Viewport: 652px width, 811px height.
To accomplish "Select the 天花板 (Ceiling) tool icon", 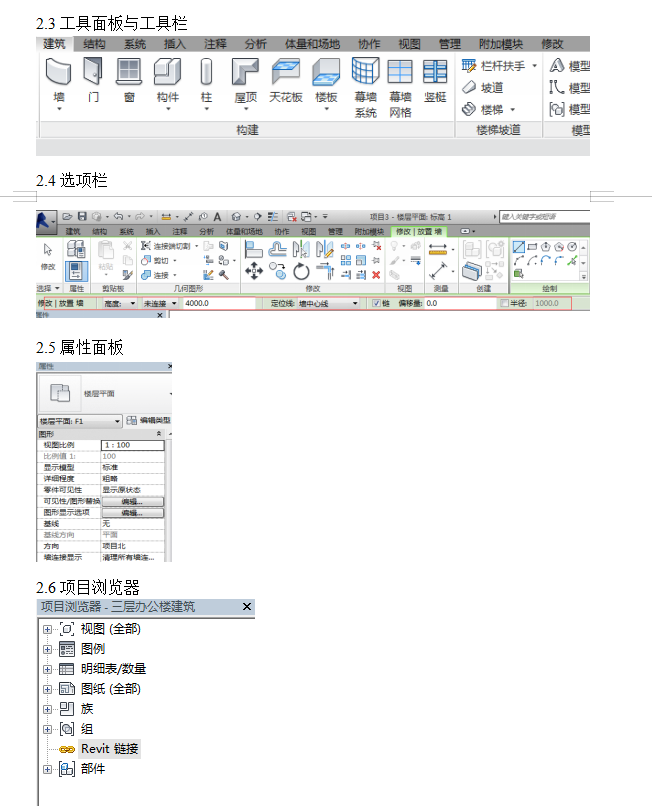I will [285, 71].
